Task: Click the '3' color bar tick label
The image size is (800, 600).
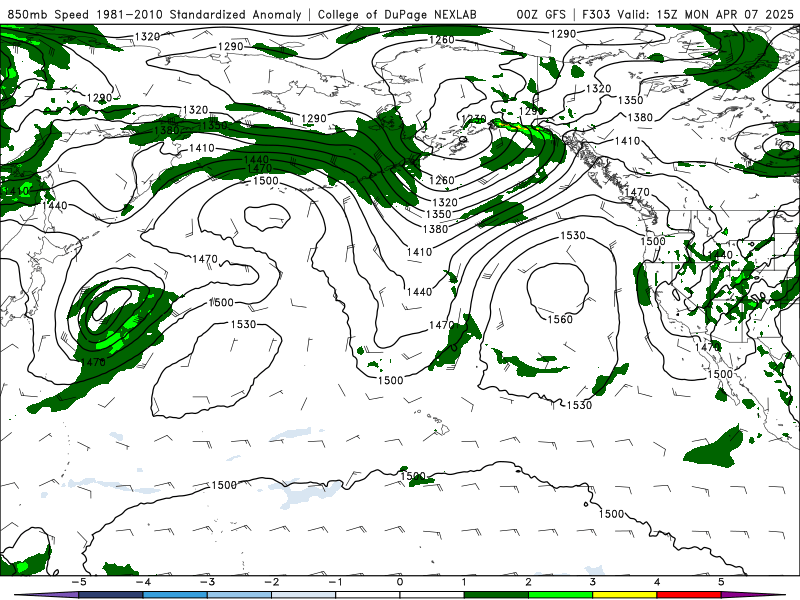Action: [592, 582]
